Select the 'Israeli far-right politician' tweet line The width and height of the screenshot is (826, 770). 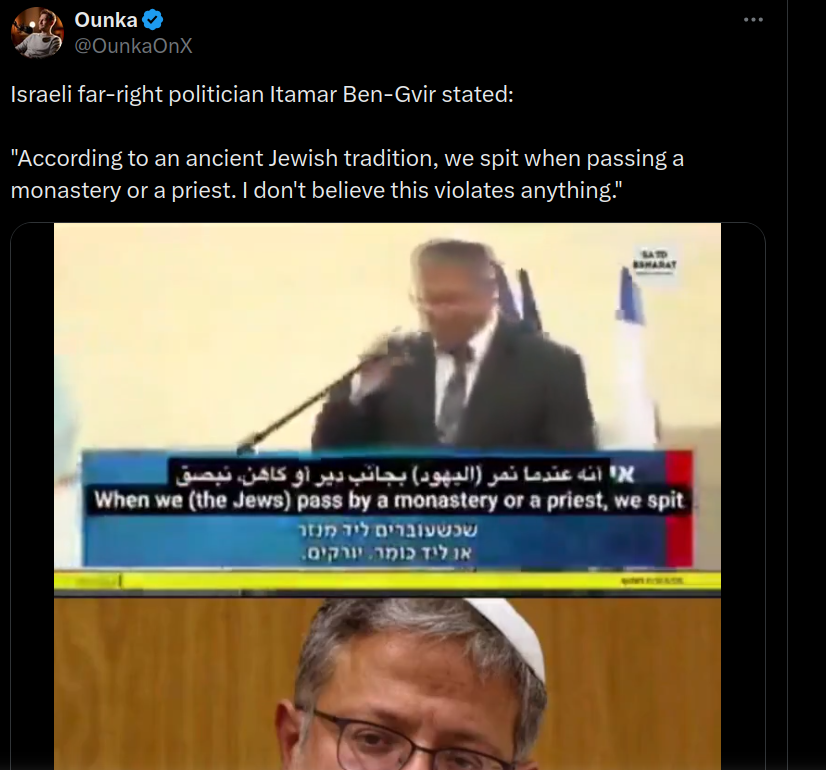coord(262,95)
